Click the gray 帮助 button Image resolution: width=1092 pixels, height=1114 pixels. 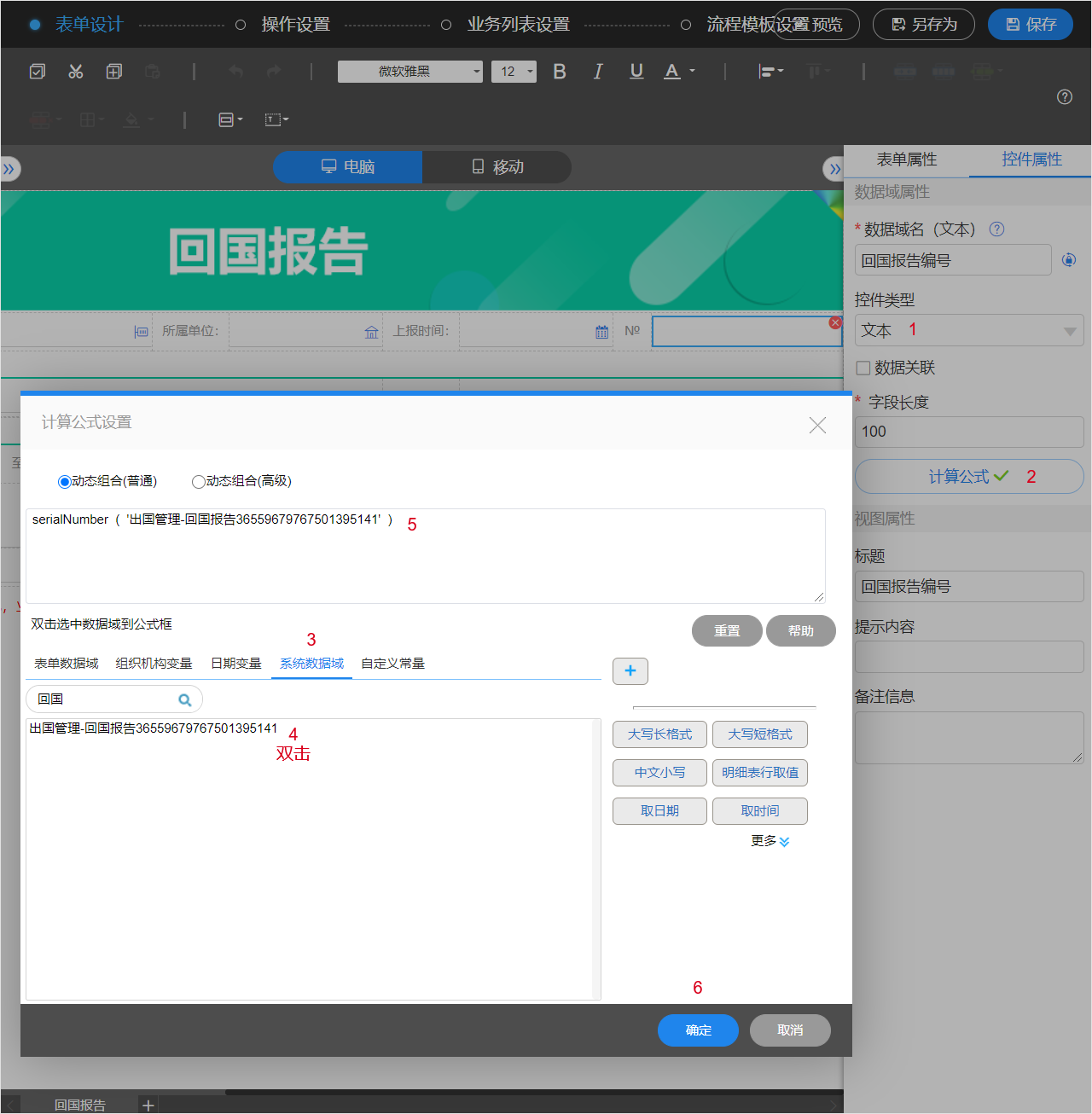click(801, 630)
